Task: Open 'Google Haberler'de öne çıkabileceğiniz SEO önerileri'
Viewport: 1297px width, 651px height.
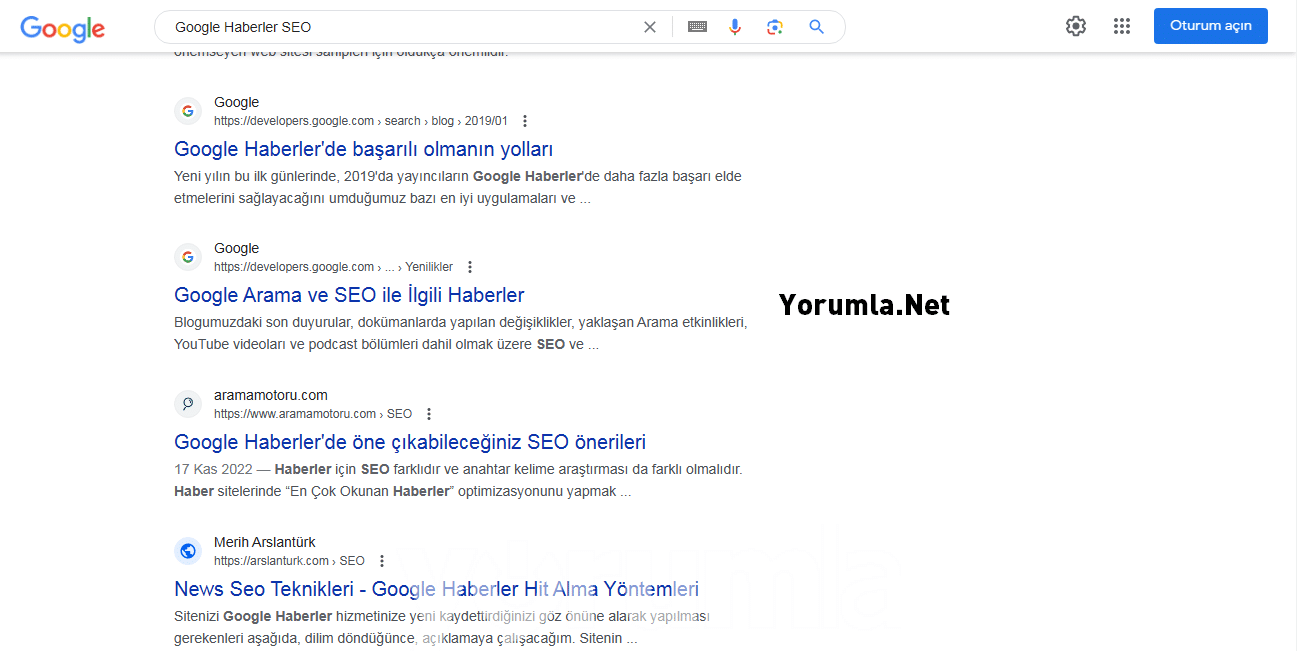Action: [x=410, y=442]
